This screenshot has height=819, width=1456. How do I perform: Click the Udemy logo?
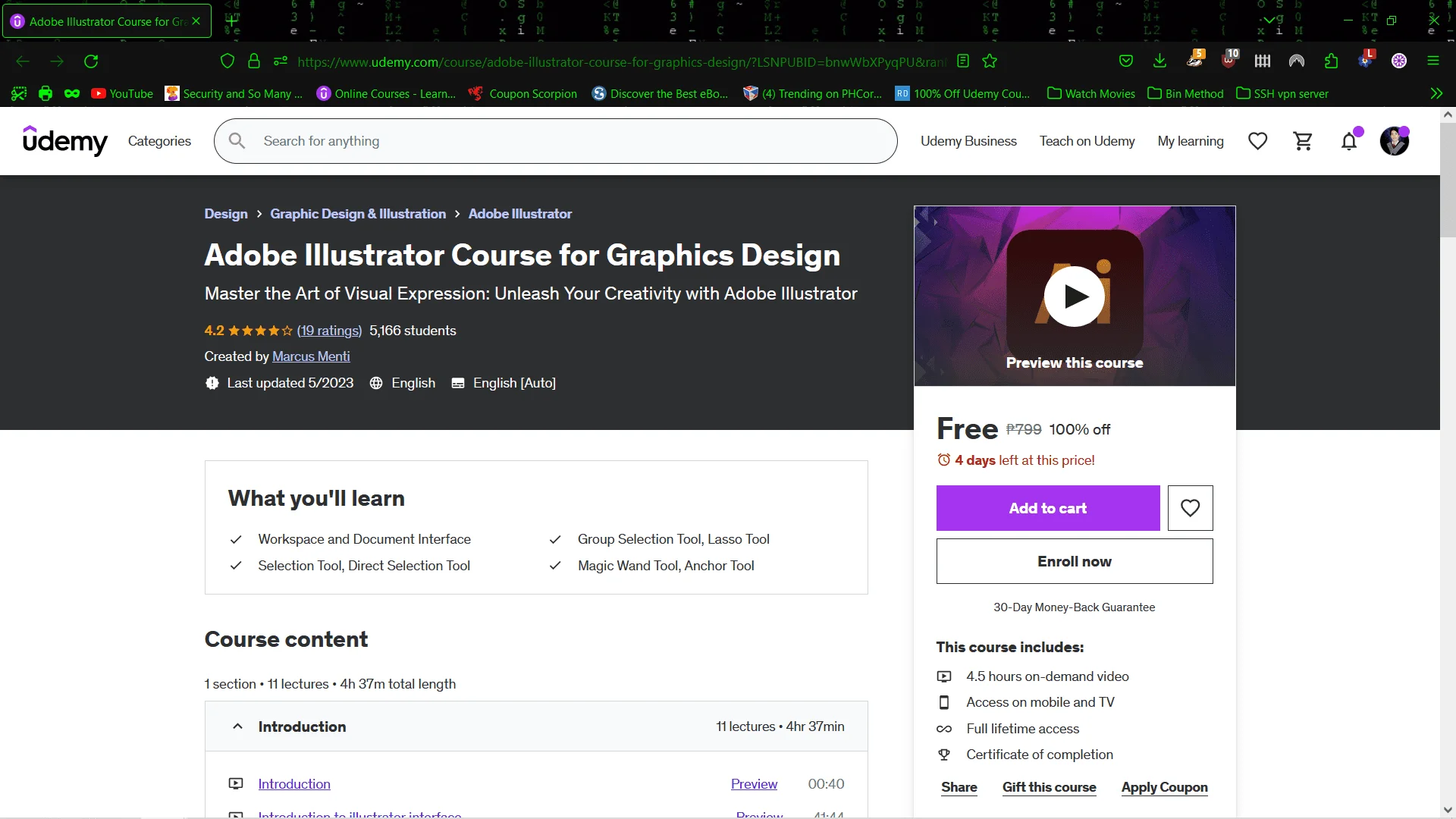click(x=65, y=141)
